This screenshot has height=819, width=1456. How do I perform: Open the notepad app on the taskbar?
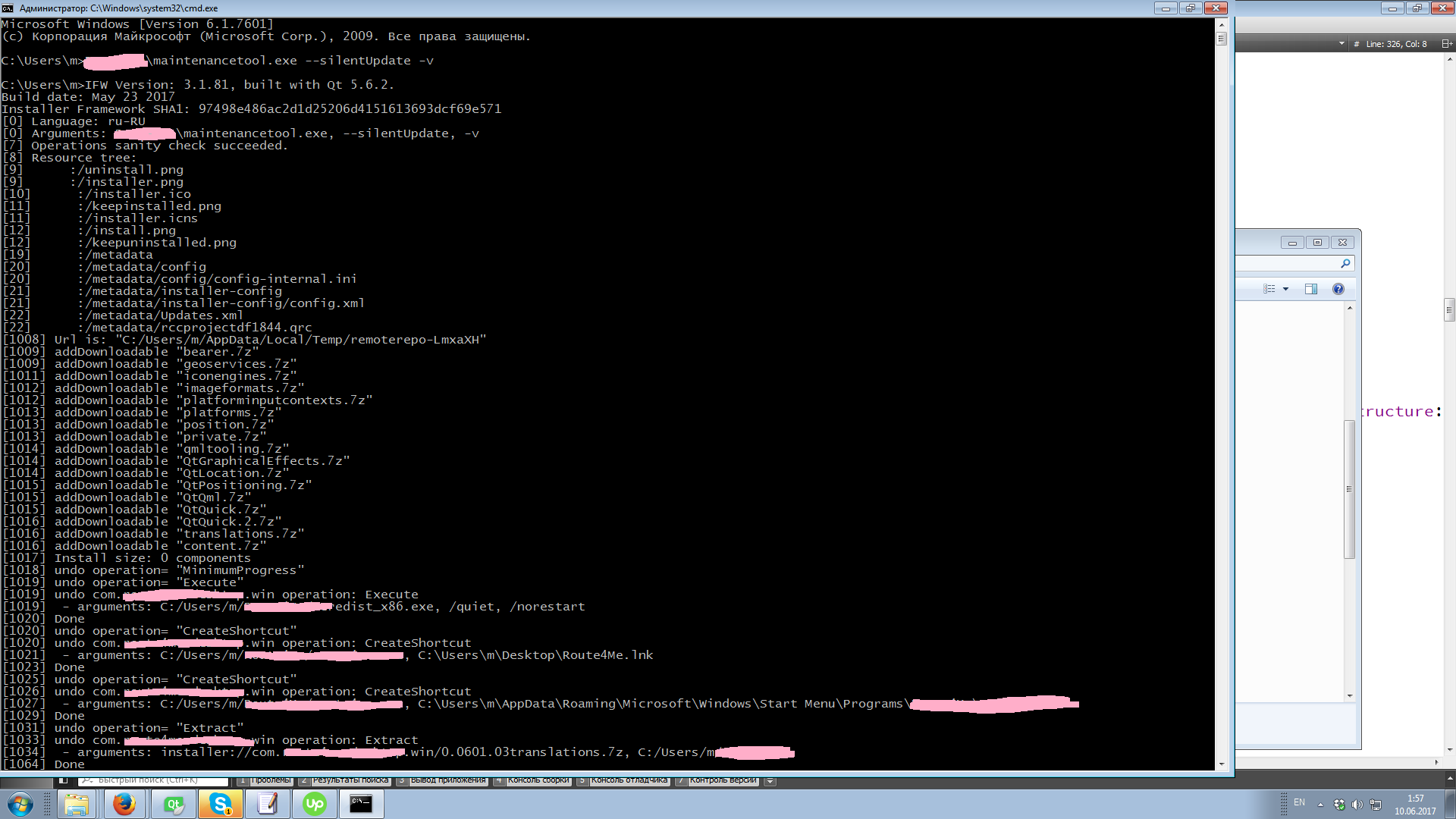click(268, 804)
